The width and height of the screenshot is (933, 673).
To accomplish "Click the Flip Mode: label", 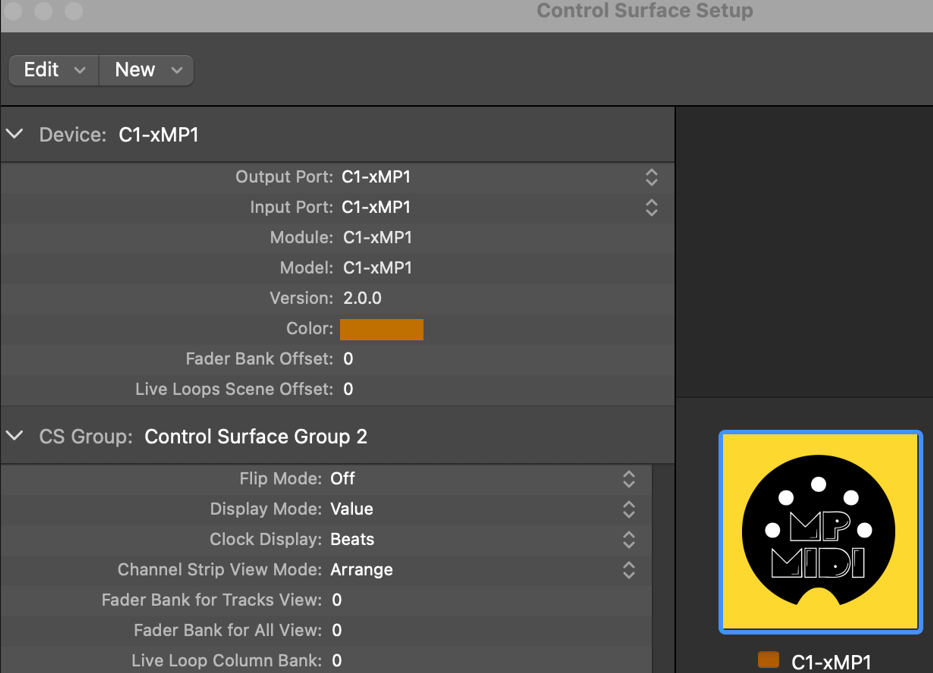I will coord(281,478).
